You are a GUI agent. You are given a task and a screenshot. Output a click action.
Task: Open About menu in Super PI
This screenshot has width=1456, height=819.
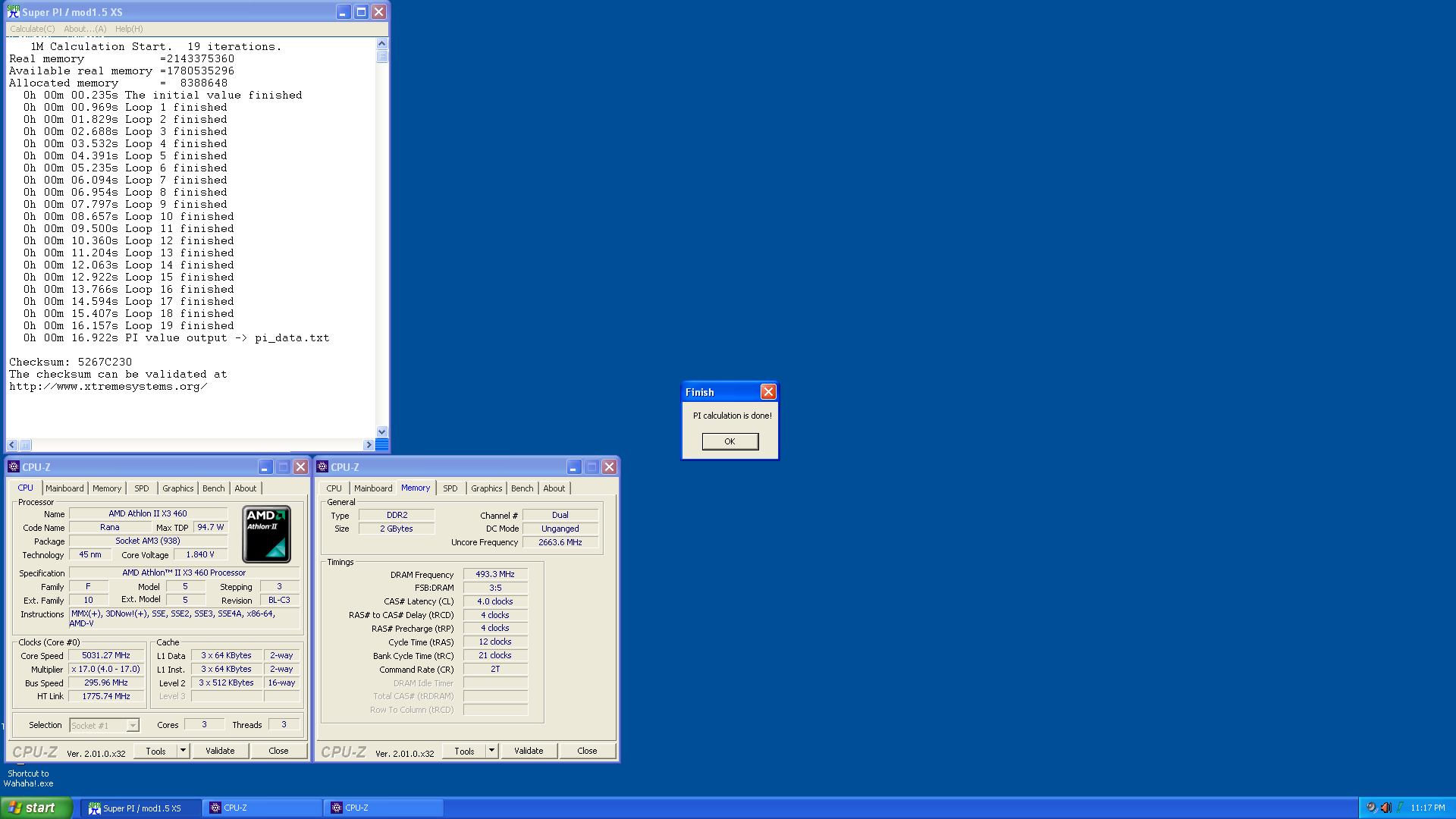pyautogui.click(x=85, y=29)
